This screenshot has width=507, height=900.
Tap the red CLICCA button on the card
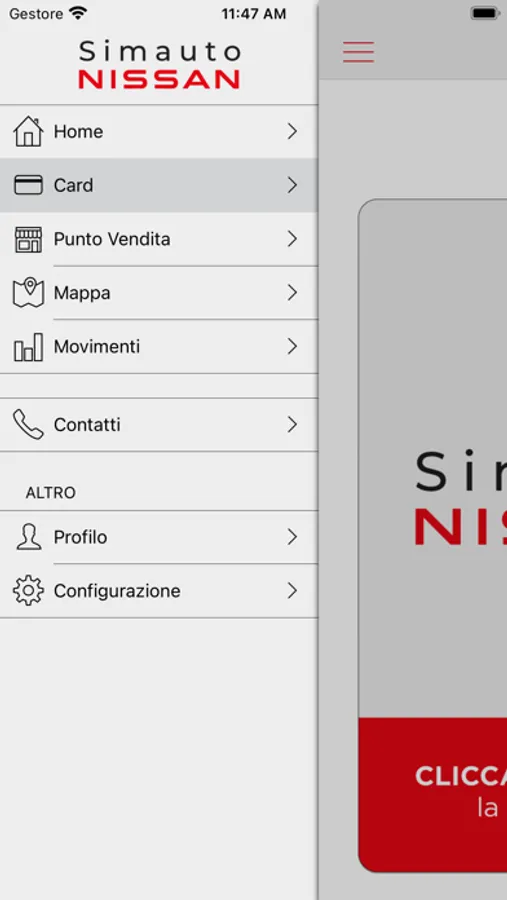(x=433, y=794)
